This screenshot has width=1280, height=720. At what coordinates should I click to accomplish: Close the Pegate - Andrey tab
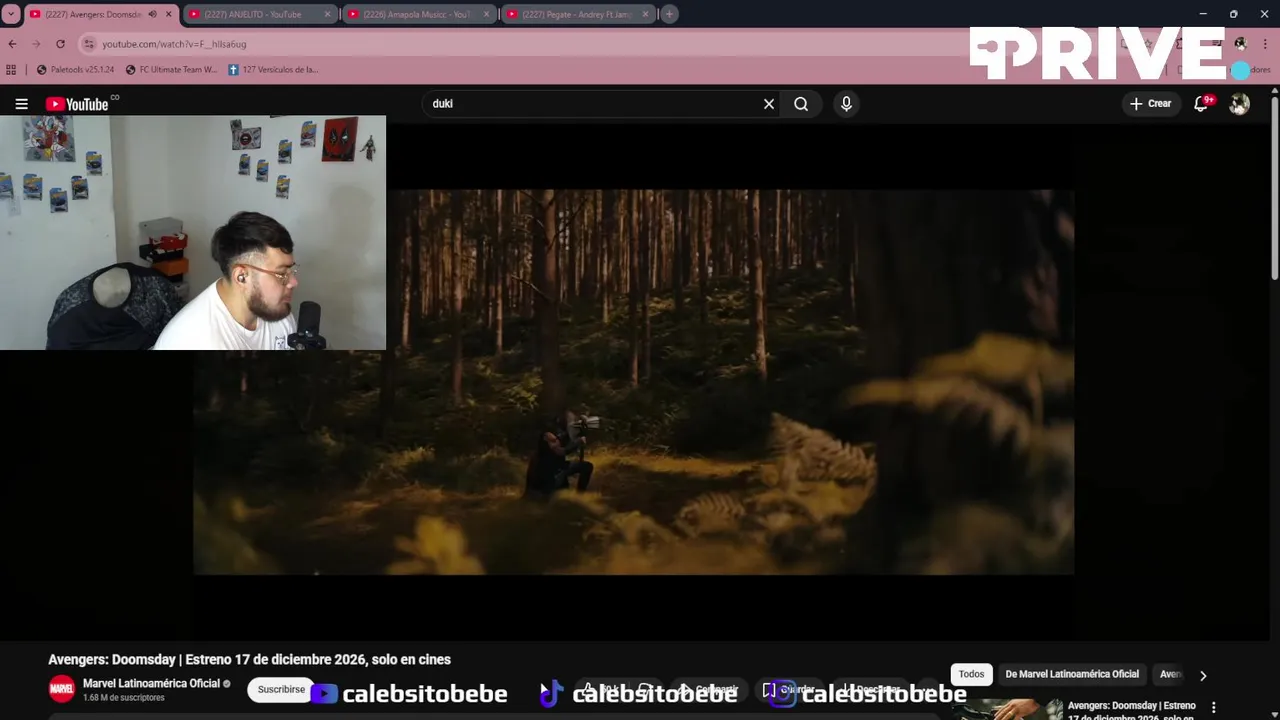click(645, 14)
